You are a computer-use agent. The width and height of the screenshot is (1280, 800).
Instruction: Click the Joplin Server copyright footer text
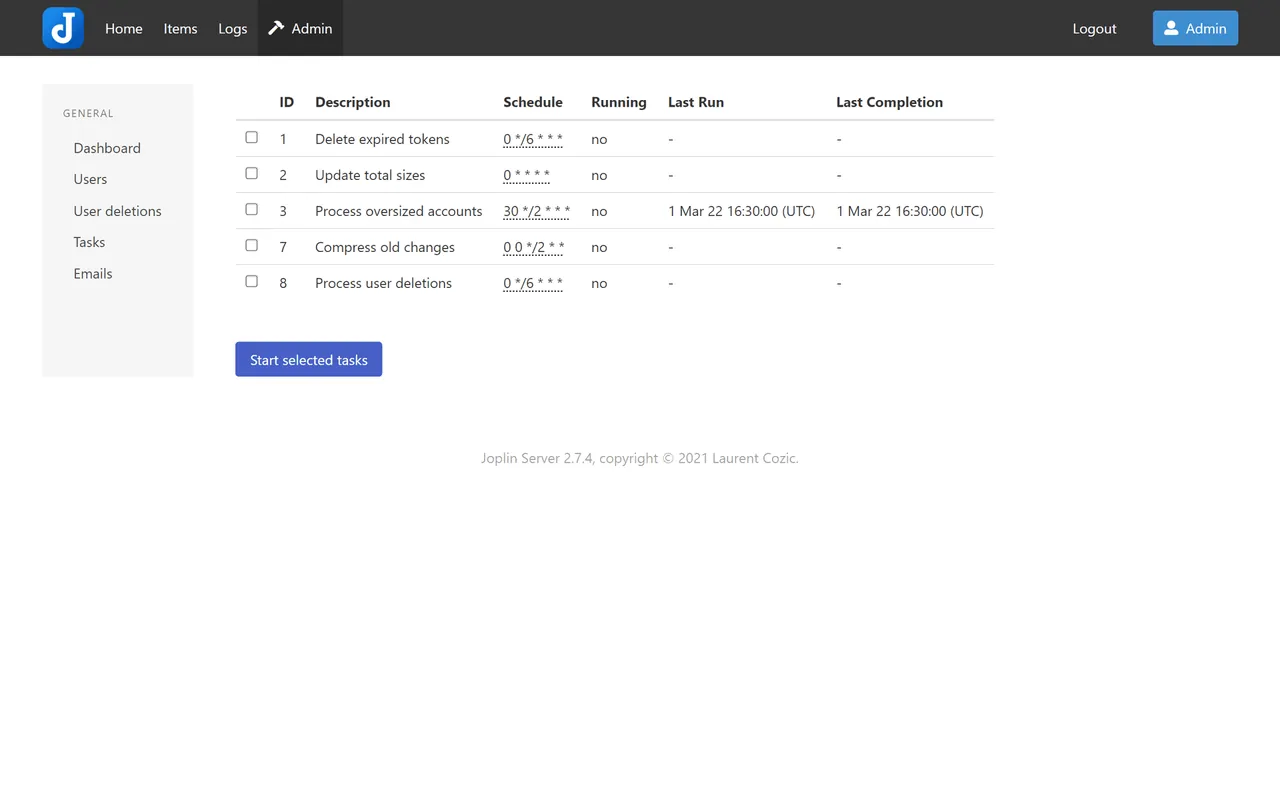coord(640,458)
